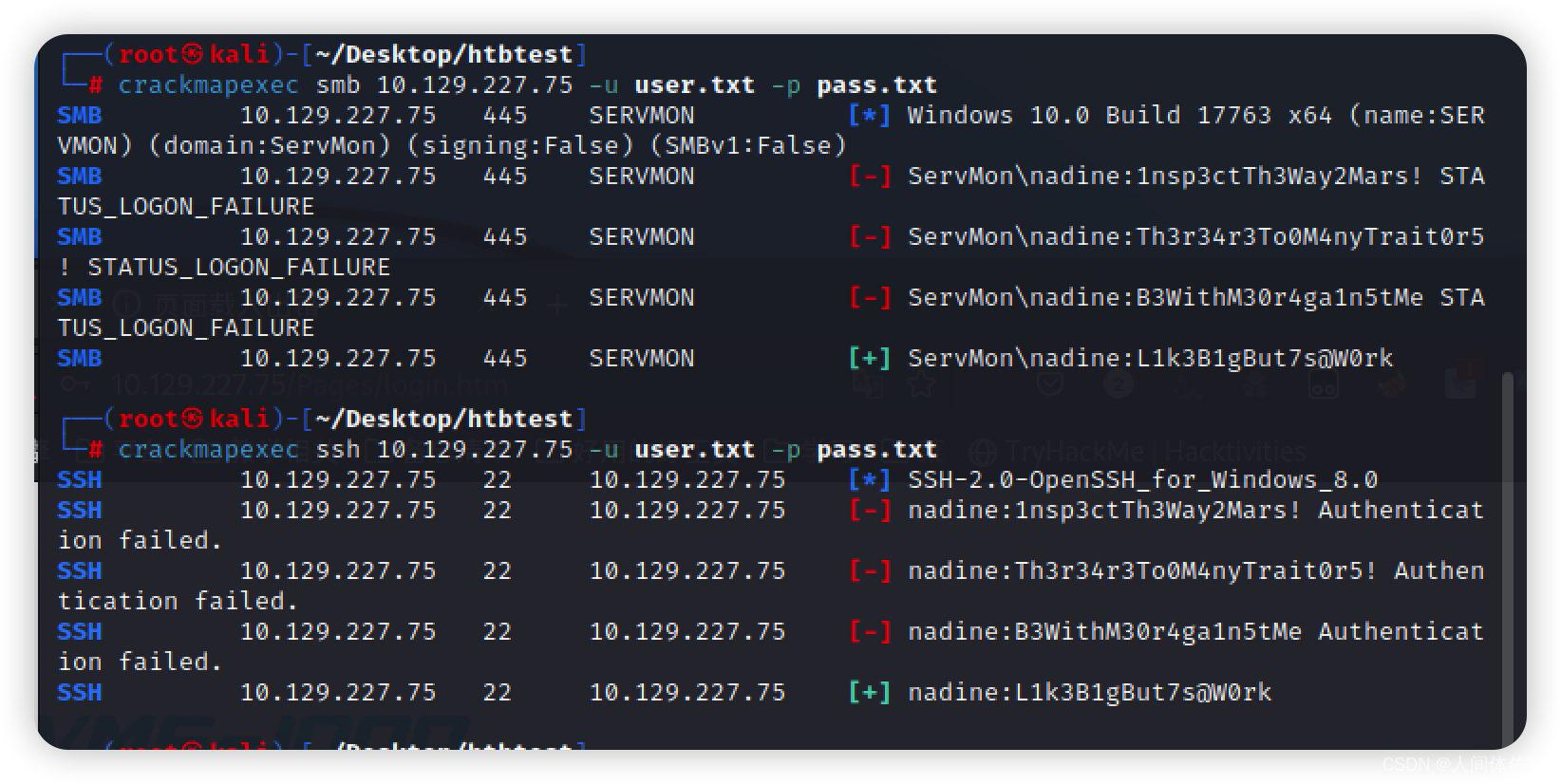The width and height of the screenshot is (1561, 784).
Task: Click [-] before SSH nadine:Th3r34r3To0M4nyTrait0r5!
Action: coord(869,571)
